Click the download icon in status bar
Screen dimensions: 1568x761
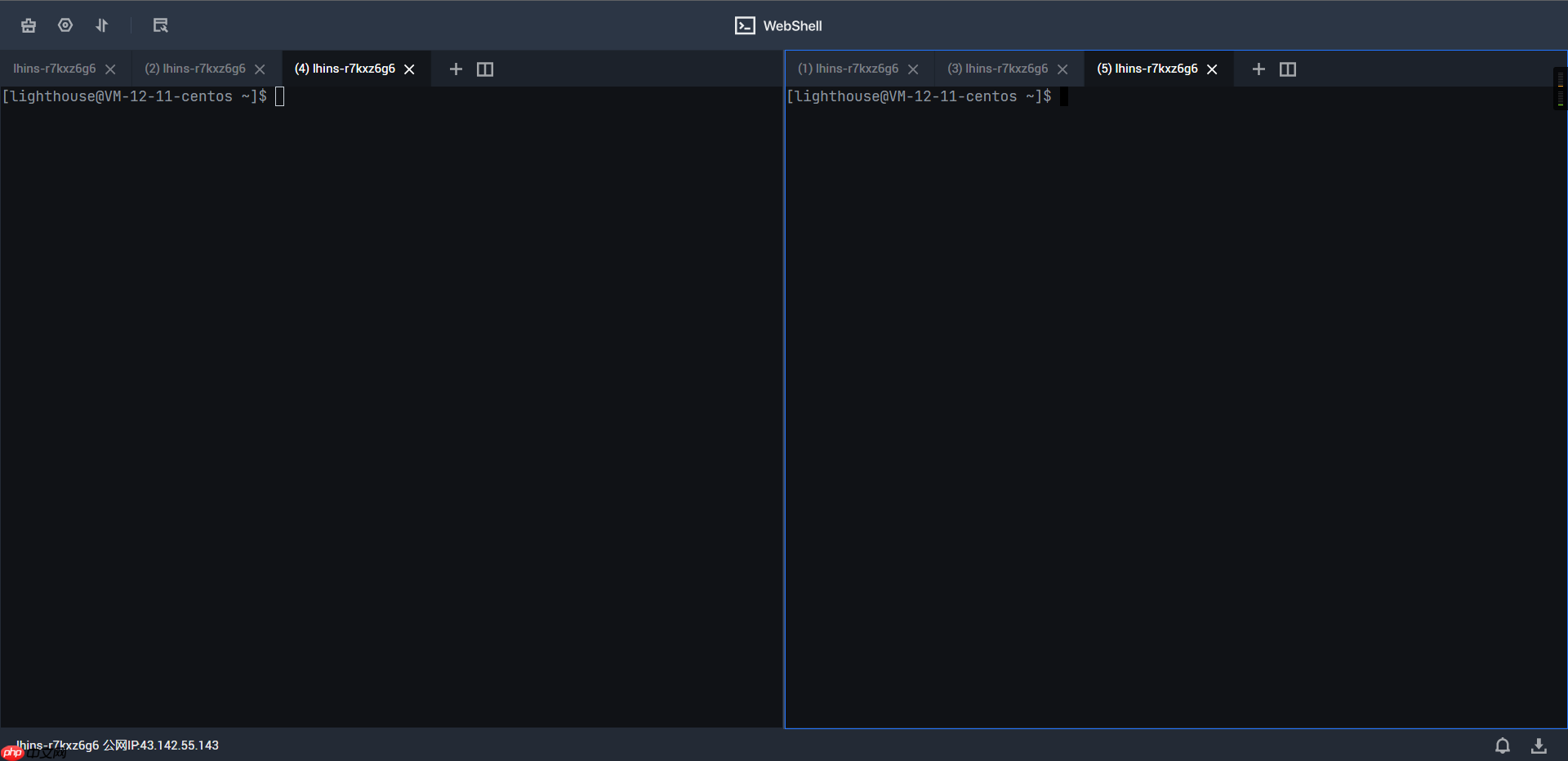pyautogui.click(x=1539, y=745)
